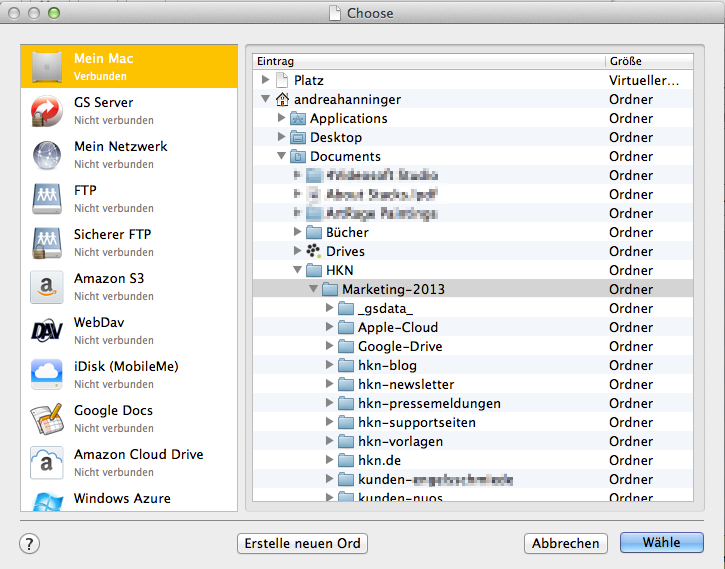
Task: Click the Google Docs icon
Action: [47, 418]
